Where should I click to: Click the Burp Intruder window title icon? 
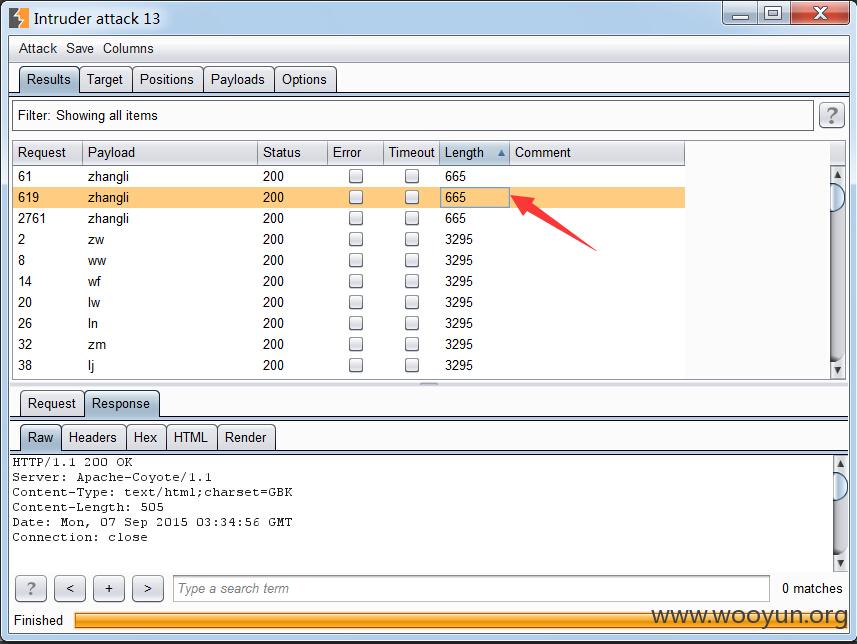pyautogui.click(x=19, y=17)
